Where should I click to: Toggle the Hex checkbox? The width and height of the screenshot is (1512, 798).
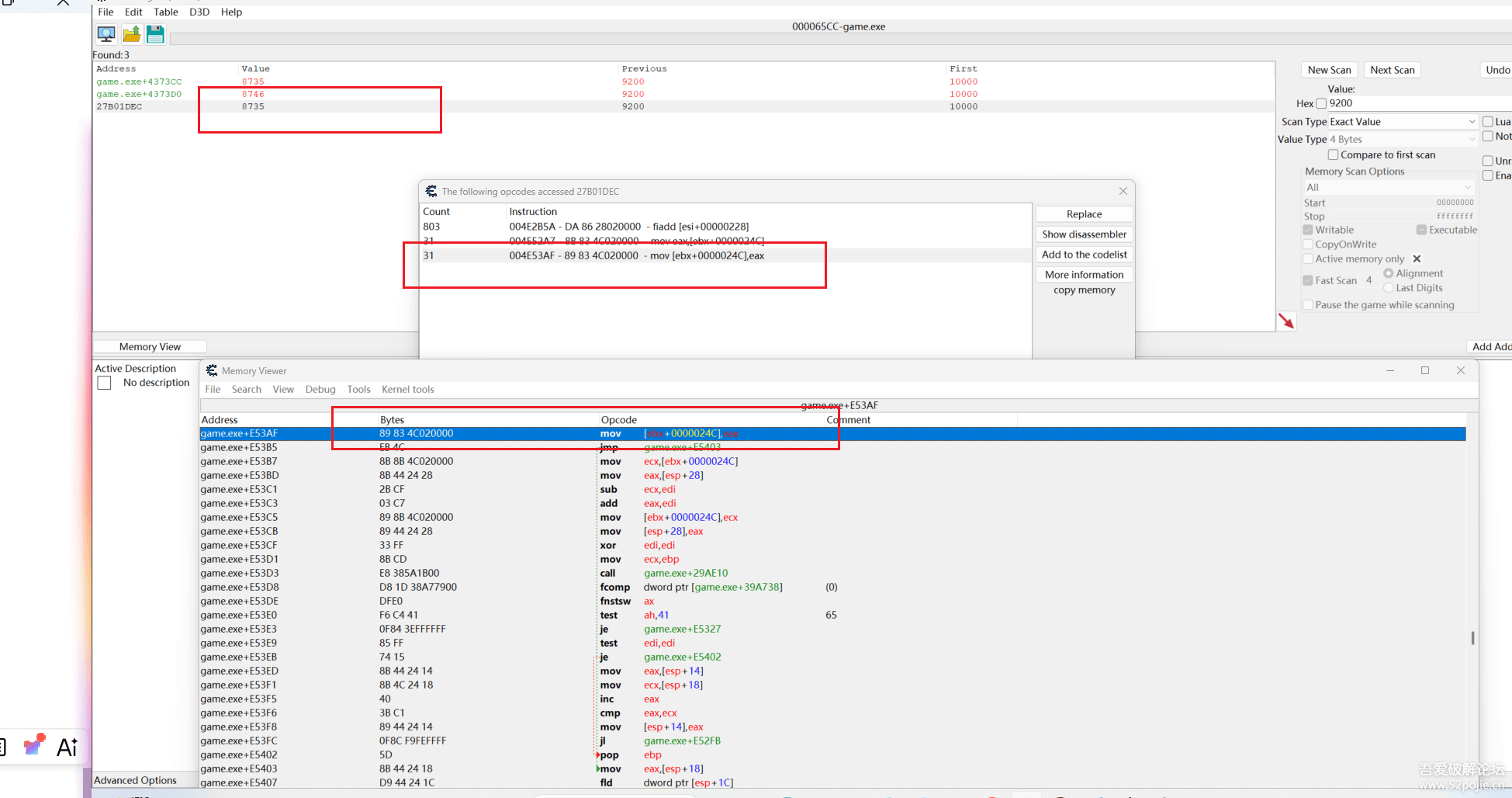[1321, 103]
